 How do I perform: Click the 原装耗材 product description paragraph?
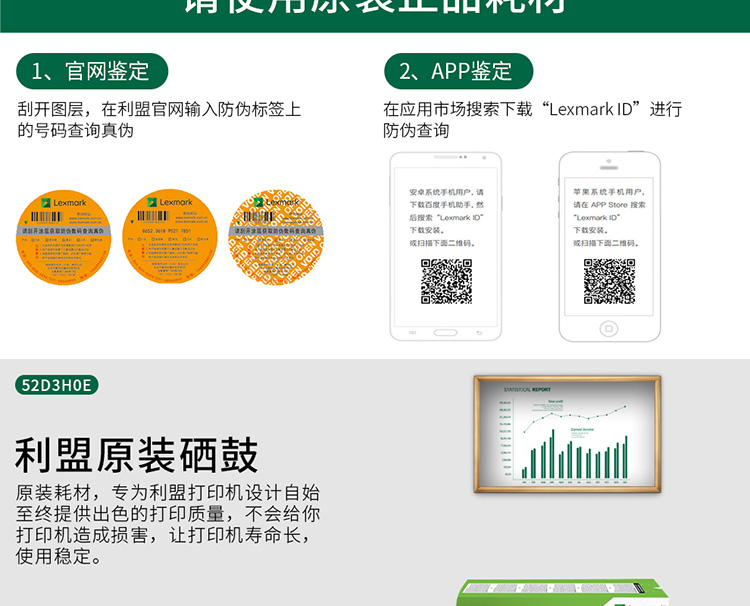(168, 525)
